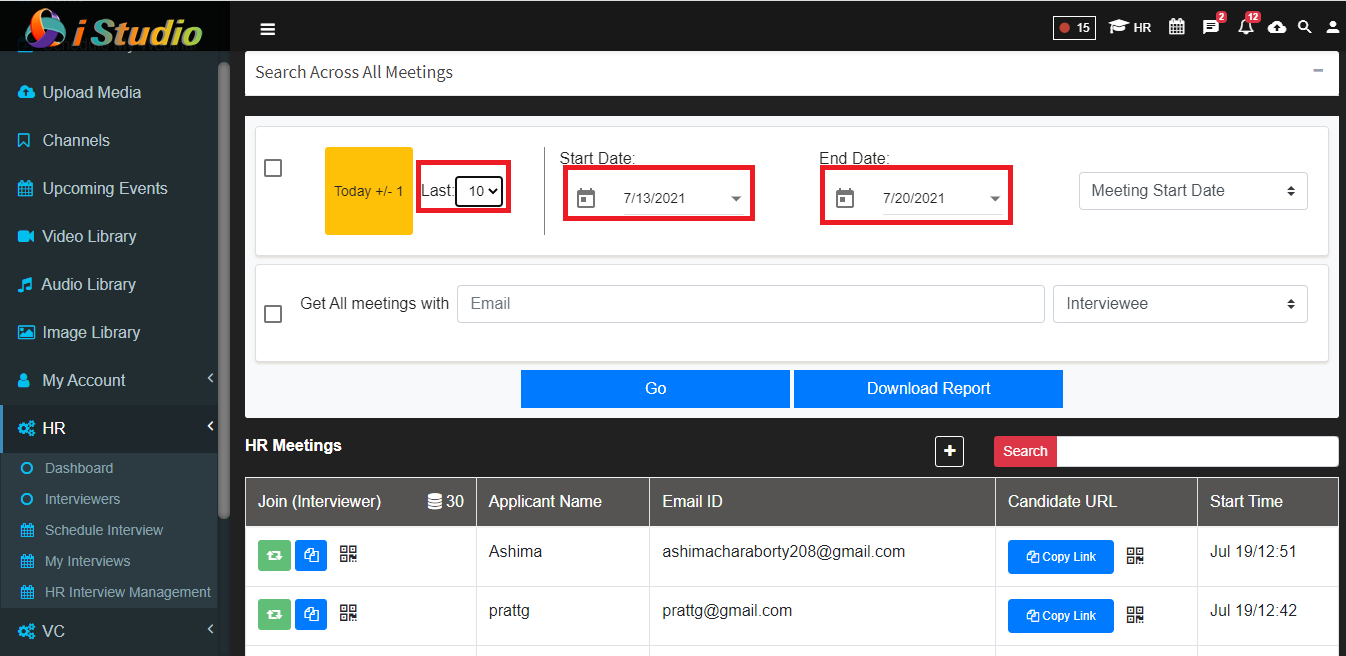This screenshot has width=1346, height=656.
Task: Click the plus icon to add HR meeting
Action: pos(949,451)
